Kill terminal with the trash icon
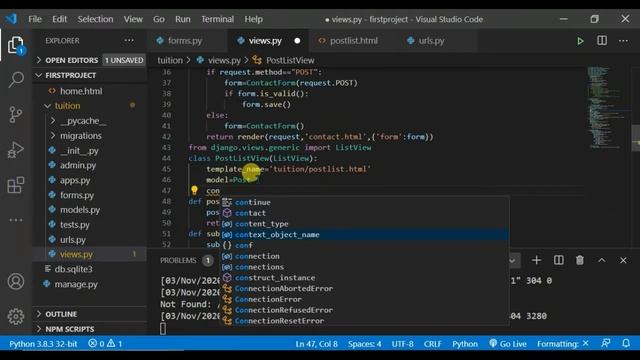The width and height of the screenshot is (640, 360). [x=580, y=260]
